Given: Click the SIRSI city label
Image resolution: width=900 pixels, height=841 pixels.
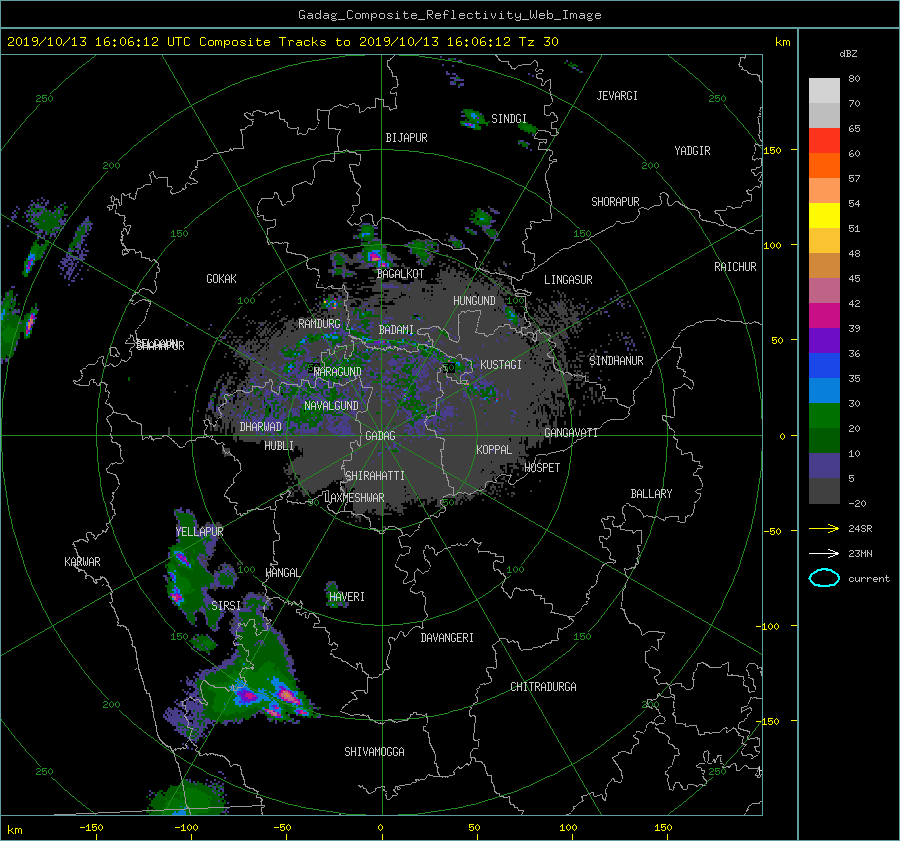Looking at the screenshot, I should point(226,606).
